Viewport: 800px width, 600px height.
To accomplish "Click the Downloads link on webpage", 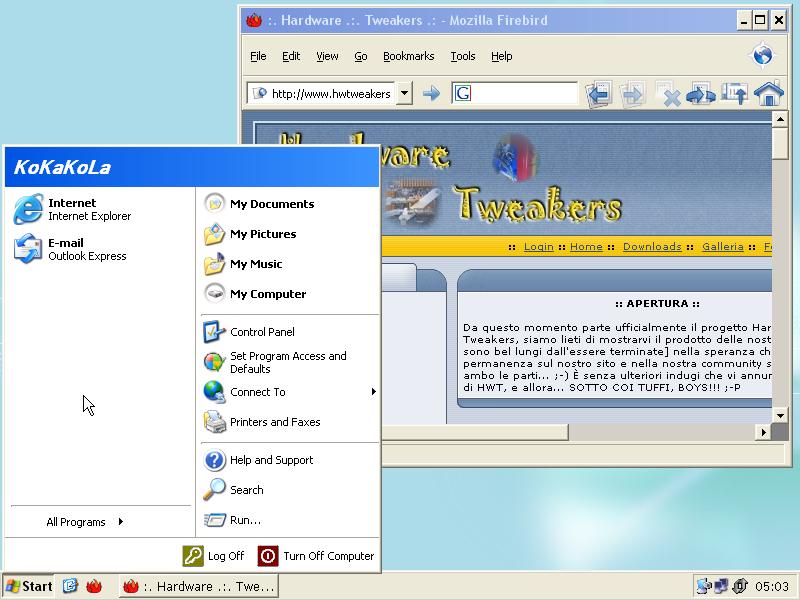I will pyautogui.click(x=652, y=247).
